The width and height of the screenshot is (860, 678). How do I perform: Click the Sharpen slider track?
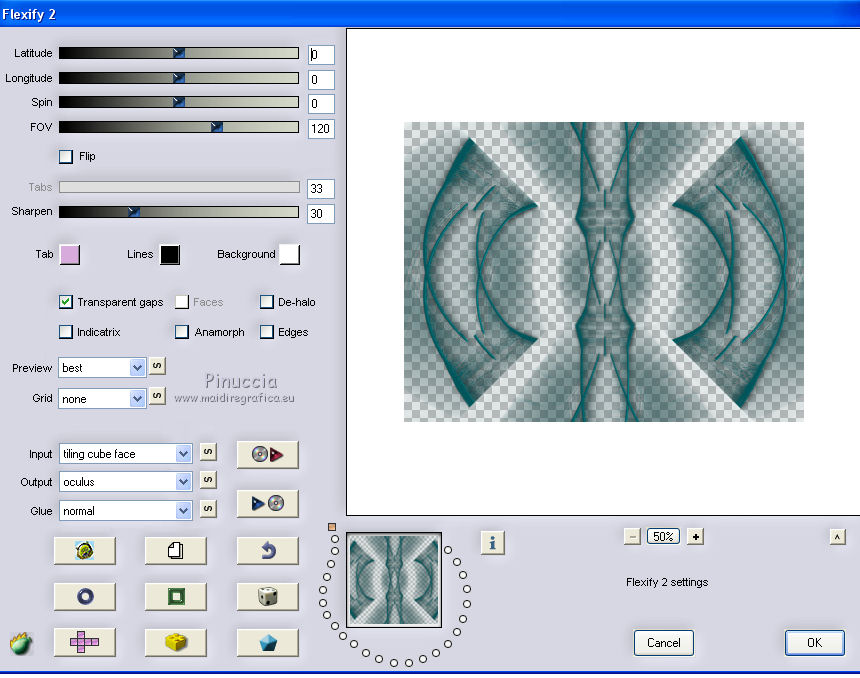pos(179,212)
